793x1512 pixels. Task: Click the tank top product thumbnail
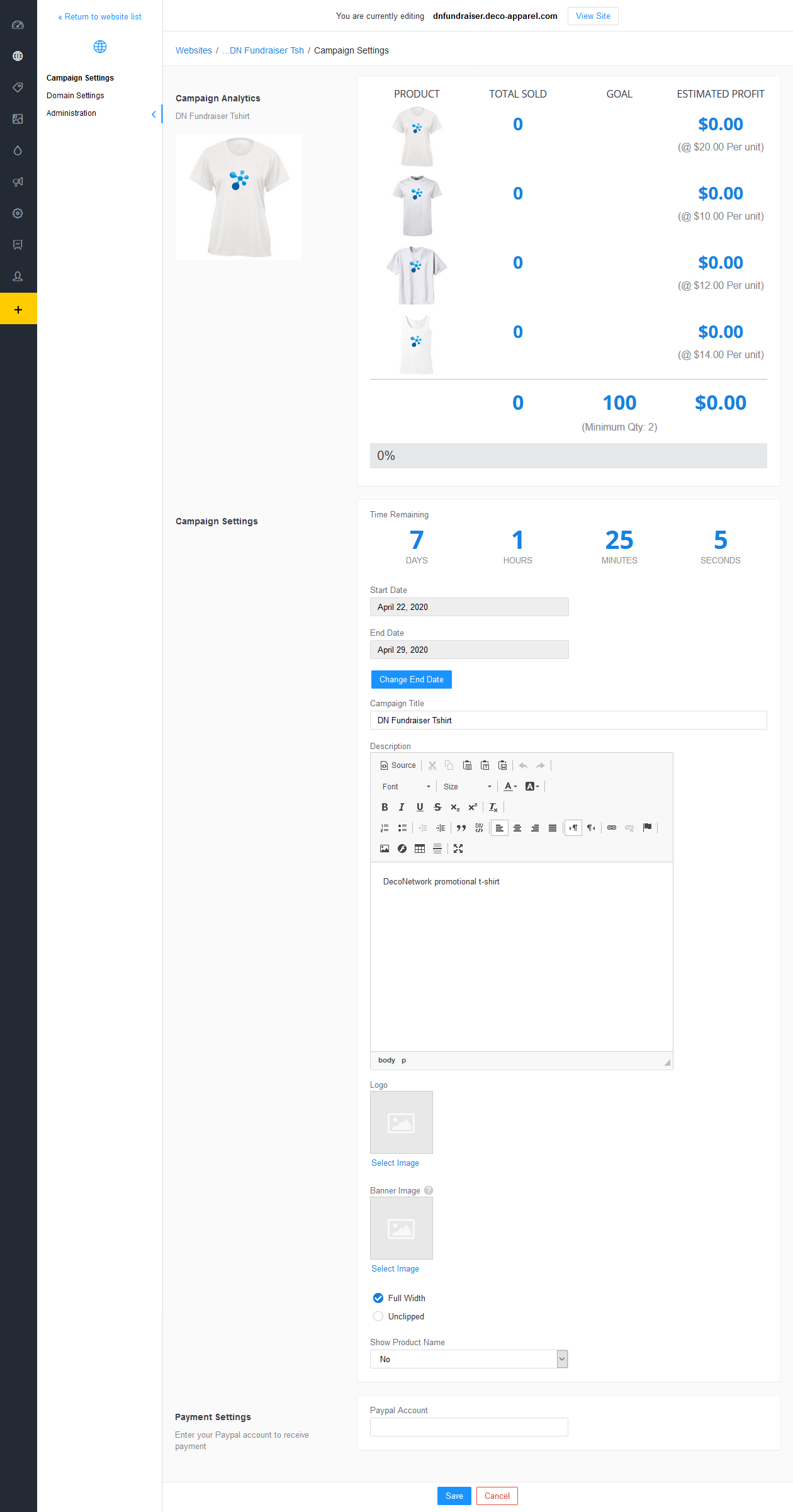417,345
